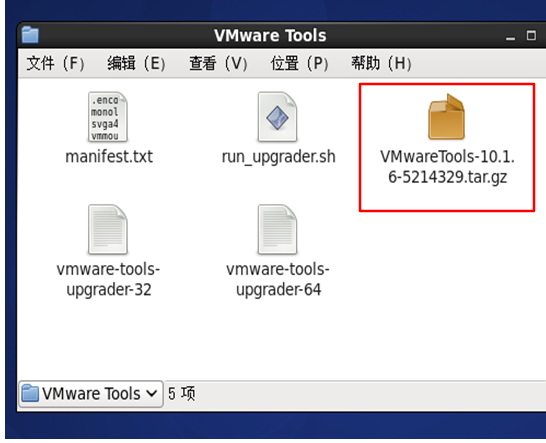This screenshot has height=443, width=546.
Task: Click the 5 项 status bar text
Action: tap(181, 394)
